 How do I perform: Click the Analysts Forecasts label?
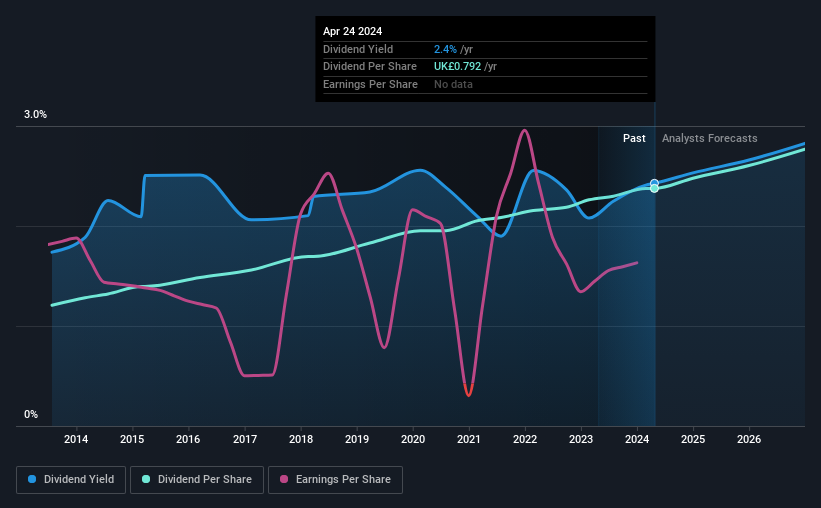click(x=709, y=138)
